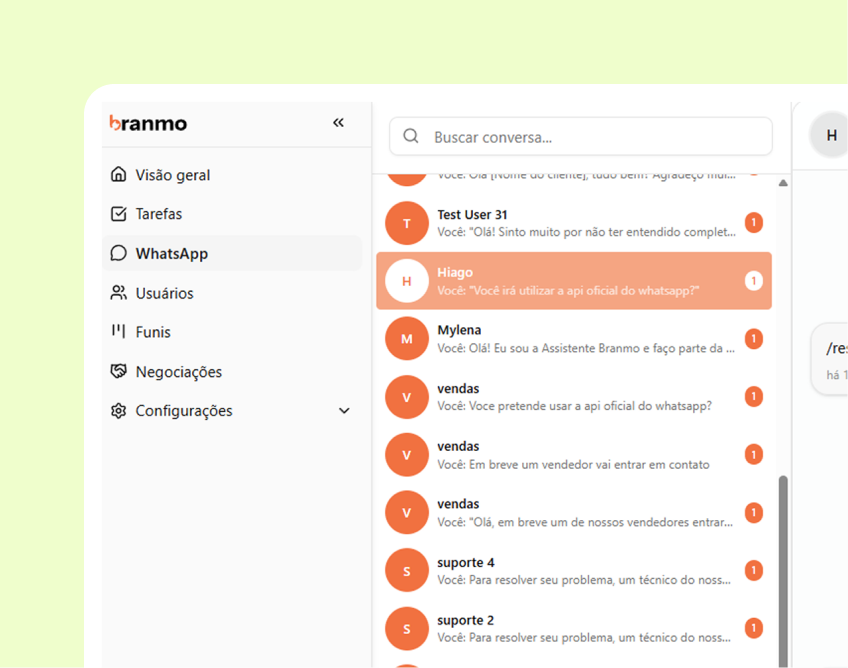The image size is (848, 668).
Task: Click the Configurações gear icon
Action: point(119,411)
